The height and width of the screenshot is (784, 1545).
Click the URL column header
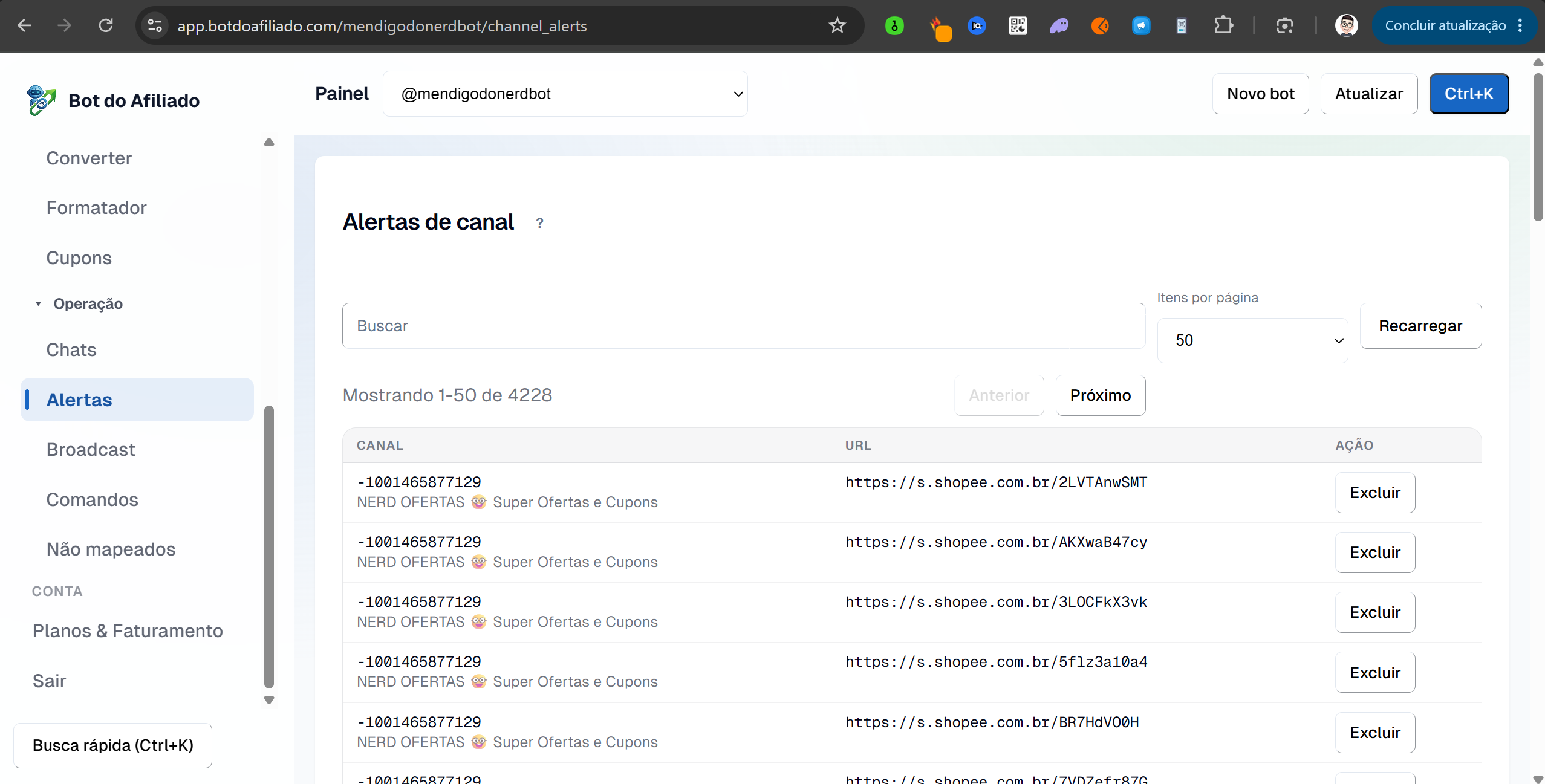[858, 445]
